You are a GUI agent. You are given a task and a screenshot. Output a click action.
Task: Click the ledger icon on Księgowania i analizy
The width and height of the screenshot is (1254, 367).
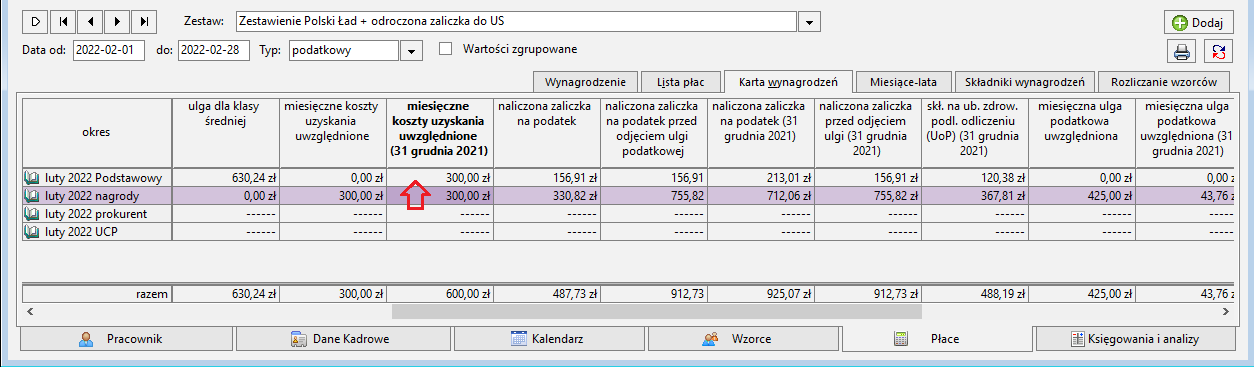pos(1077,339)
